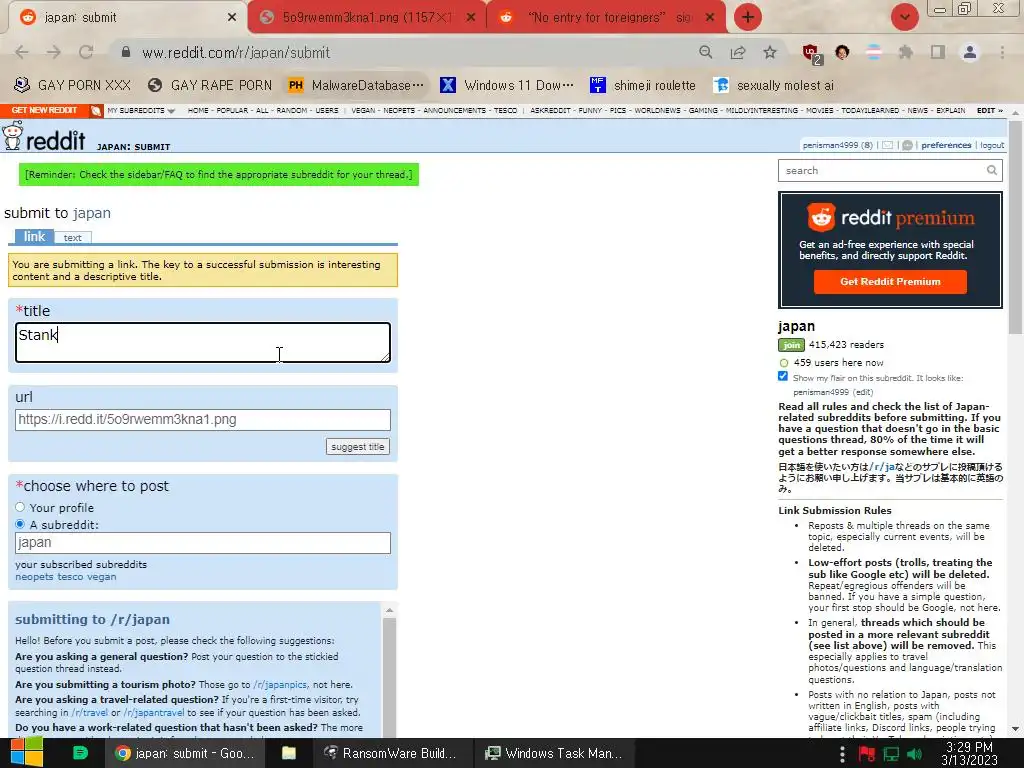Viewport: 1024px width, 768px height.
Task: Choose the 'neopets' subscribed subreddit link
Action: point(35,577)
